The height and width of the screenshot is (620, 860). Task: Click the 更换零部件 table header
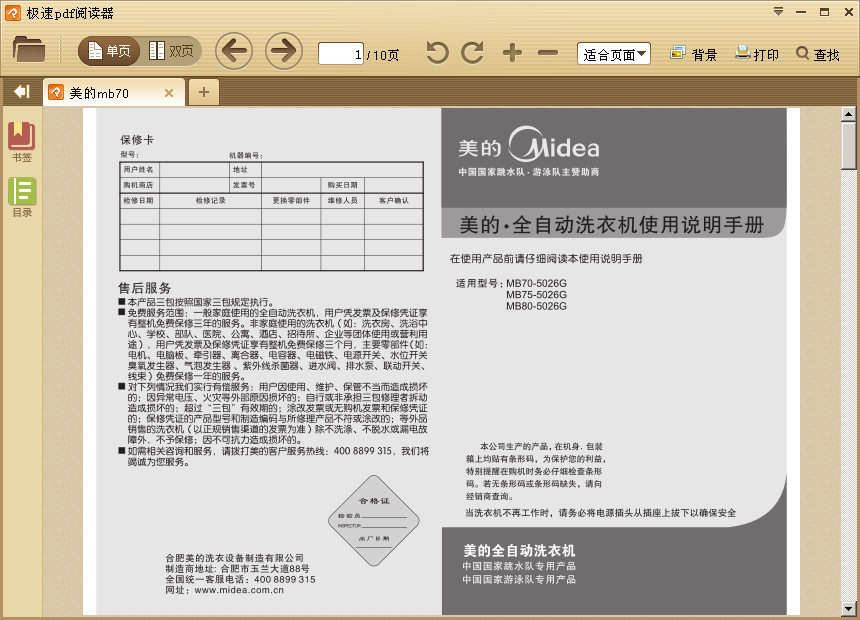[x=291, y=201]
